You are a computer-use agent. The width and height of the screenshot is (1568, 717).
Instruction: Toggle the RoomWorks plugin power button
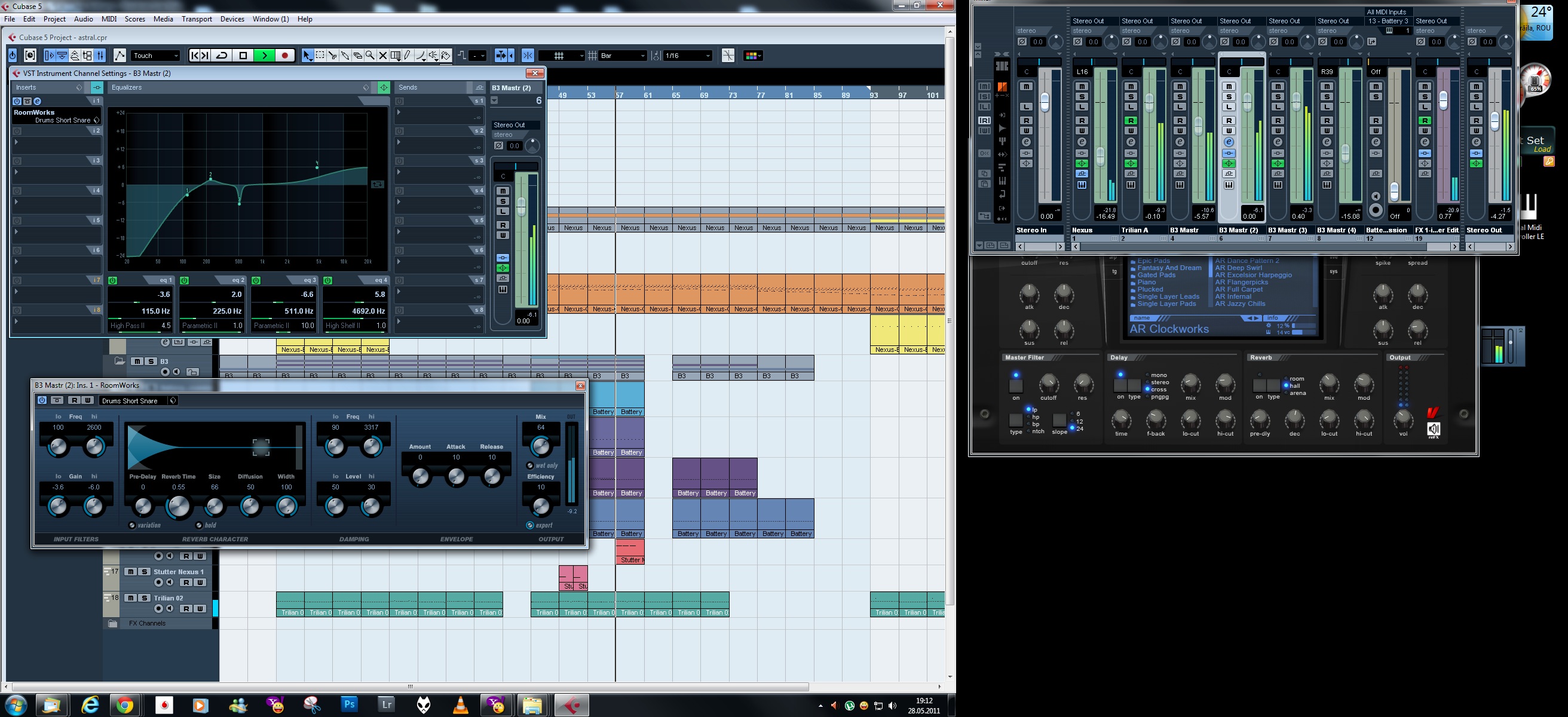tap(42, 400)
